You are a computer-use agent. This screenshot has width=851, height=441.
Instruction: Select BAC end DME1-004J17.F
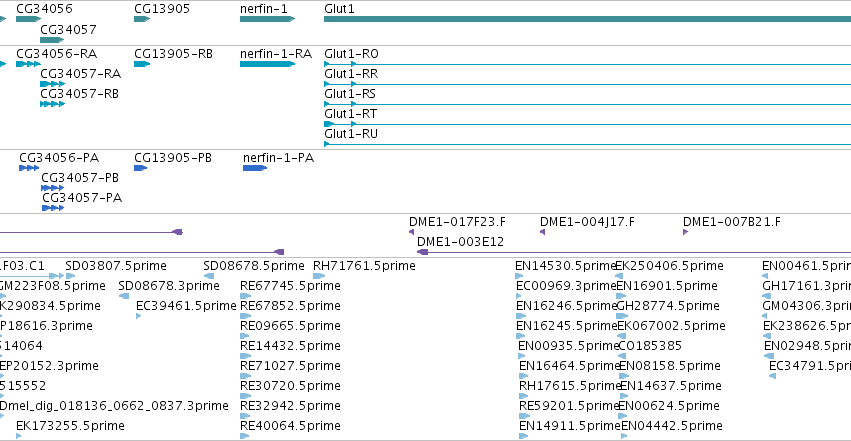tap(587, 222)
